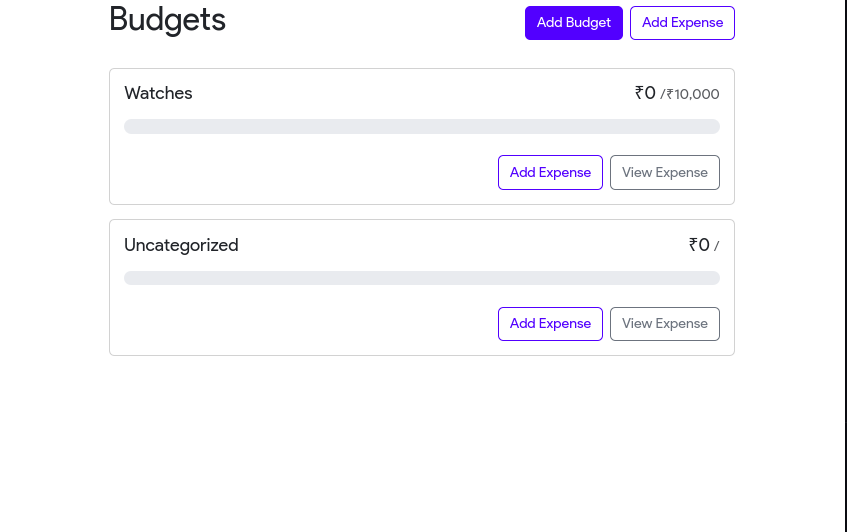Viewport: 847px width, 532px height.
Task: Click the rupee symbol in Watches spent amount
Action: [639, 93]
